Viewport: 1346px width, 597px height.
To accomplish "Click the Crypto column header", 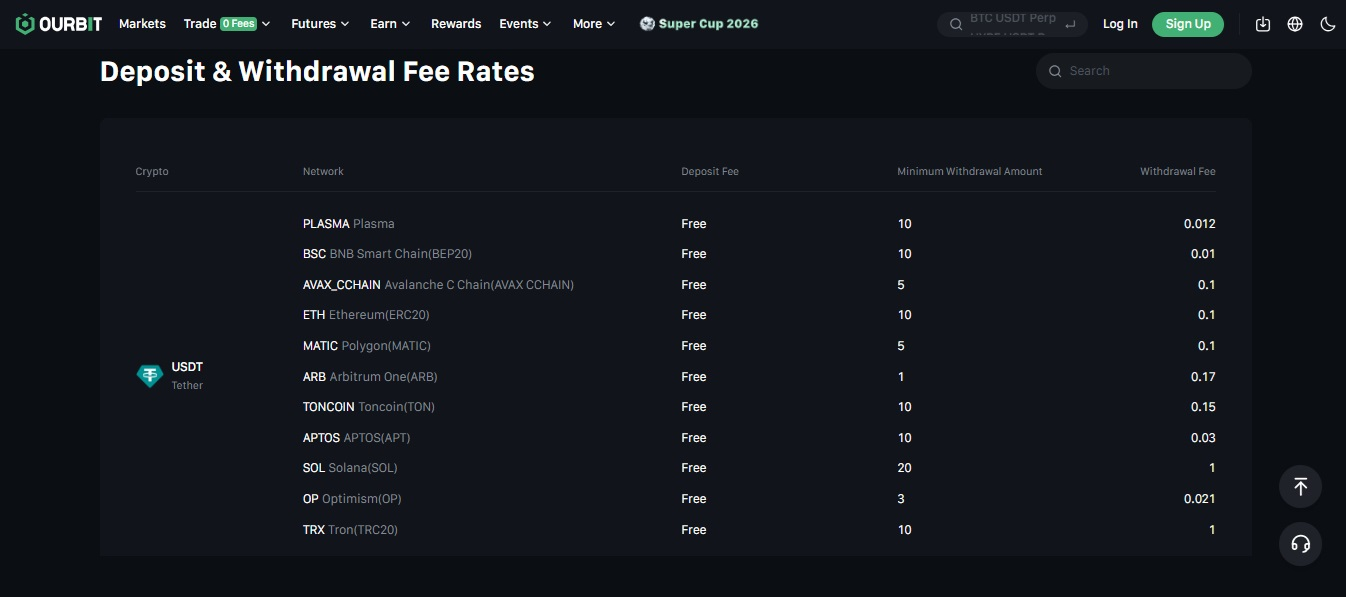I will point(152,172).
